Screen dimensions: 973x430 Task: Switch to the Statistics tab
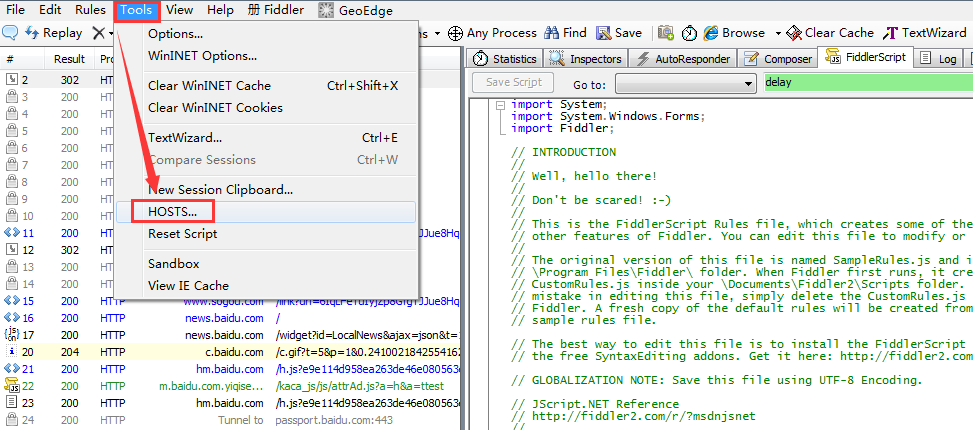click(x=504, y=58)
